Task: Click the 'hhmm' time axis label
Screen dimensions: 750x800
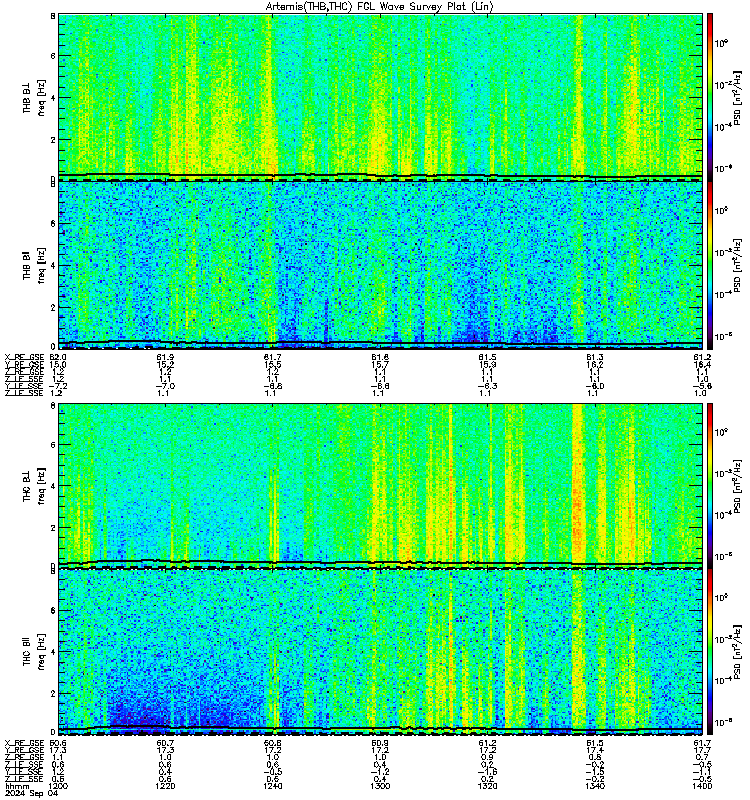Action: pyautogui.click(x=16, y=786)
